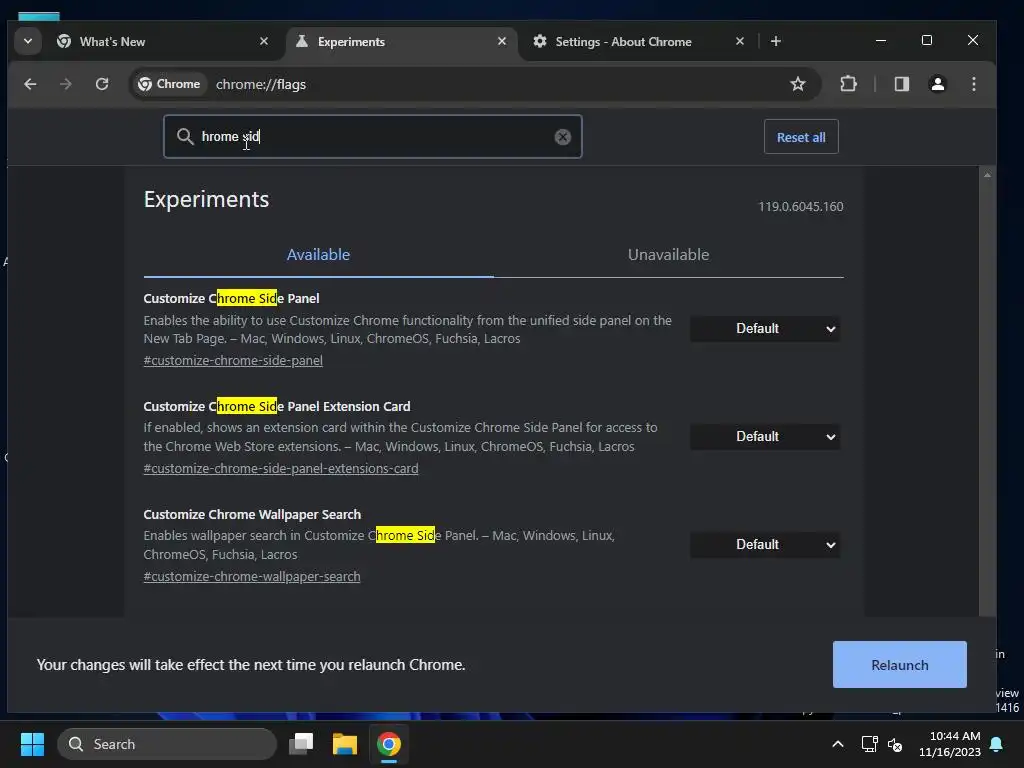Open Customize Chrome Side Panel dropdown
1024x768 pixels.
(x=765, y=328)
